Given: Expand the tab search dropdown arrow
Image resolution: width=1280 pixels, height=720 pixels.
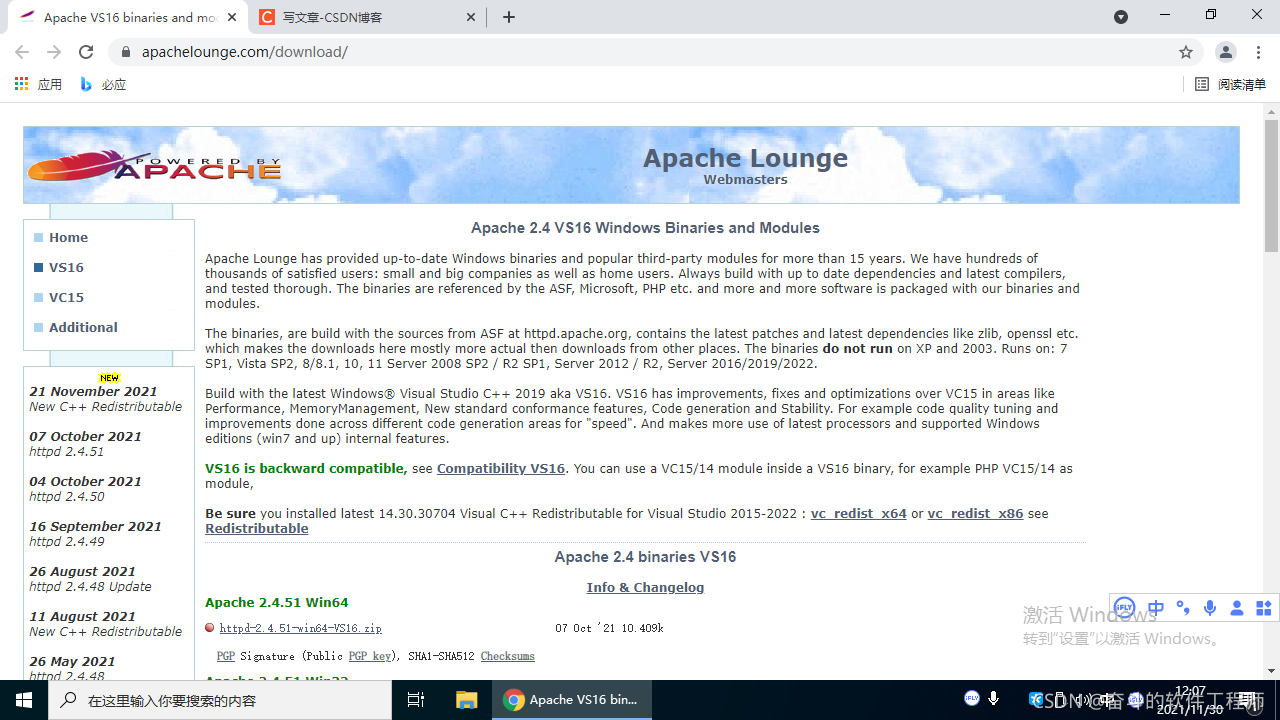Looking at the screenshot, I should click(x=1121, y=17).
